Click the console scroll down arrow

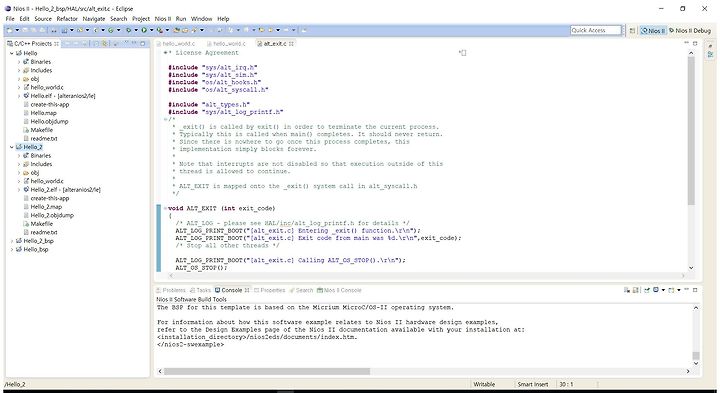point(696,363)
